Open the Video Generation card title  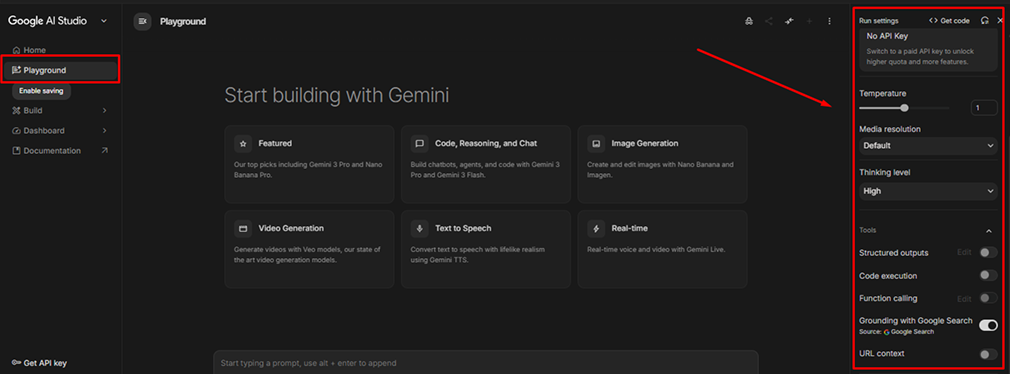(291, 229)
